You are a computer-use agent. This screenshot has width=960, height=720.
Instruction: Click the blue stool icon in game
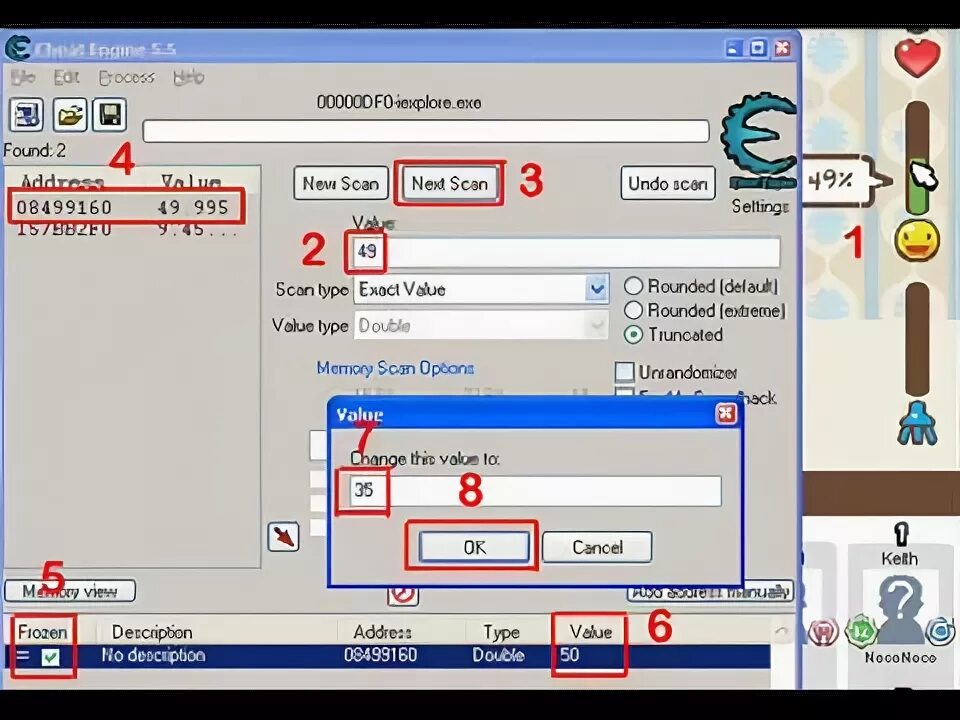point(917,422)
